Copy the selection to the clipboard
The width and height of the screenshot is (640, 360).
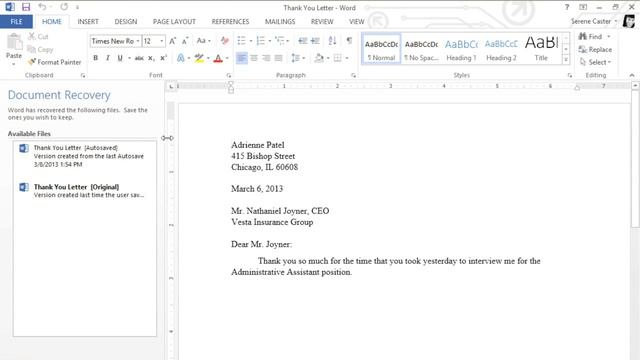tap(40, 49)
